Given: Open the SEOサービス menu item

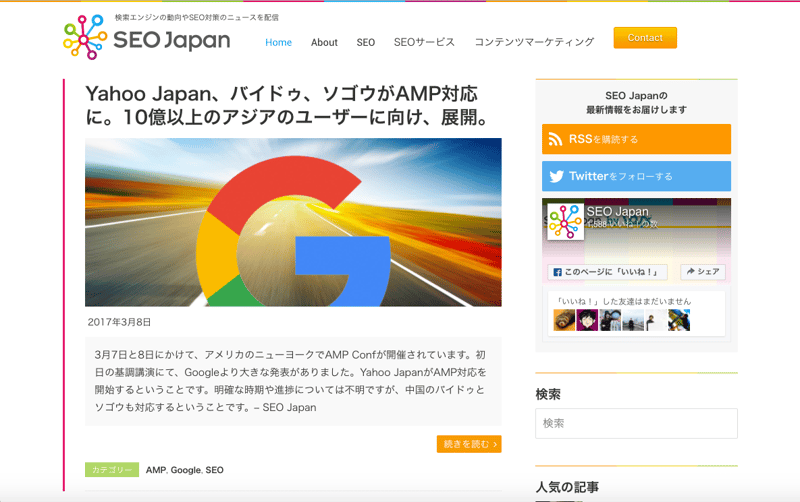Looking at the screenshot, I should click(424, 42).
